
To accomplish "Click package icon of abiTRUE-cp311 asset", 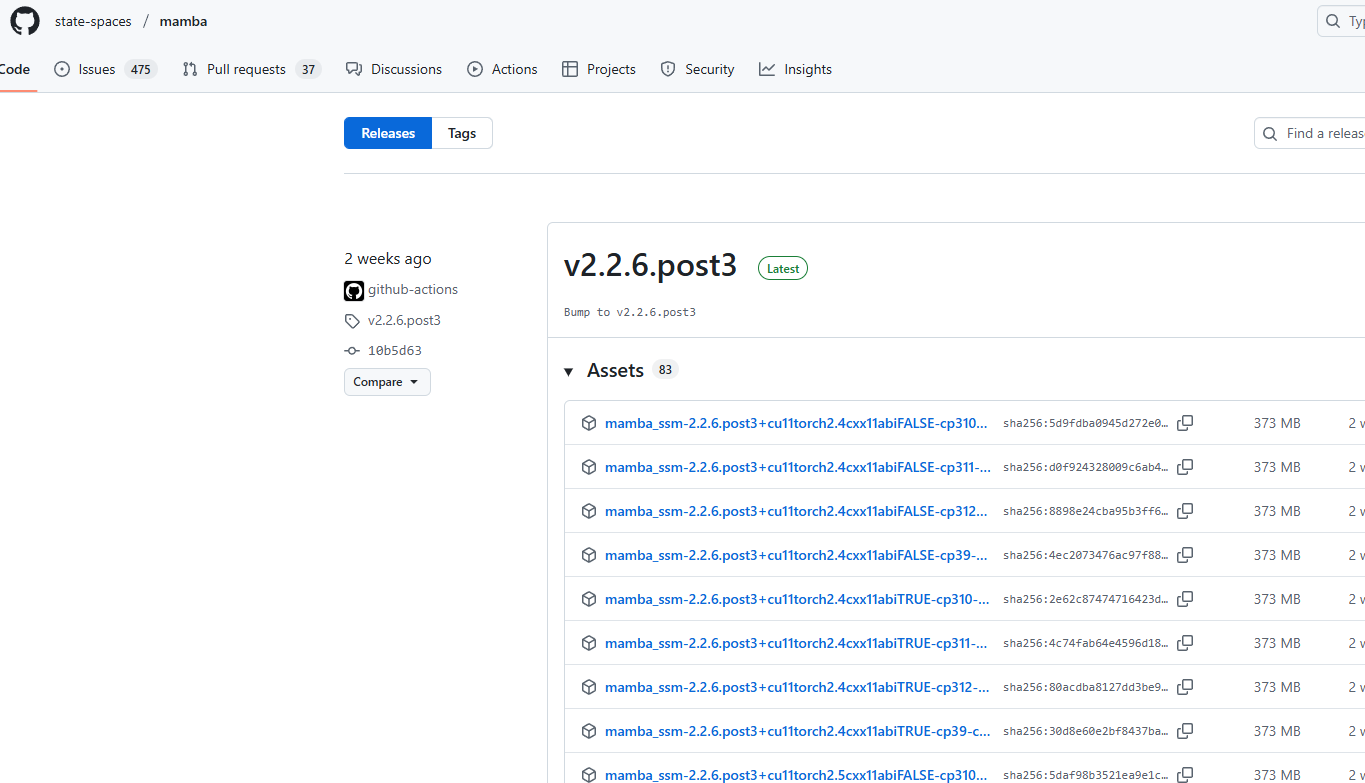I will (589, 643).
